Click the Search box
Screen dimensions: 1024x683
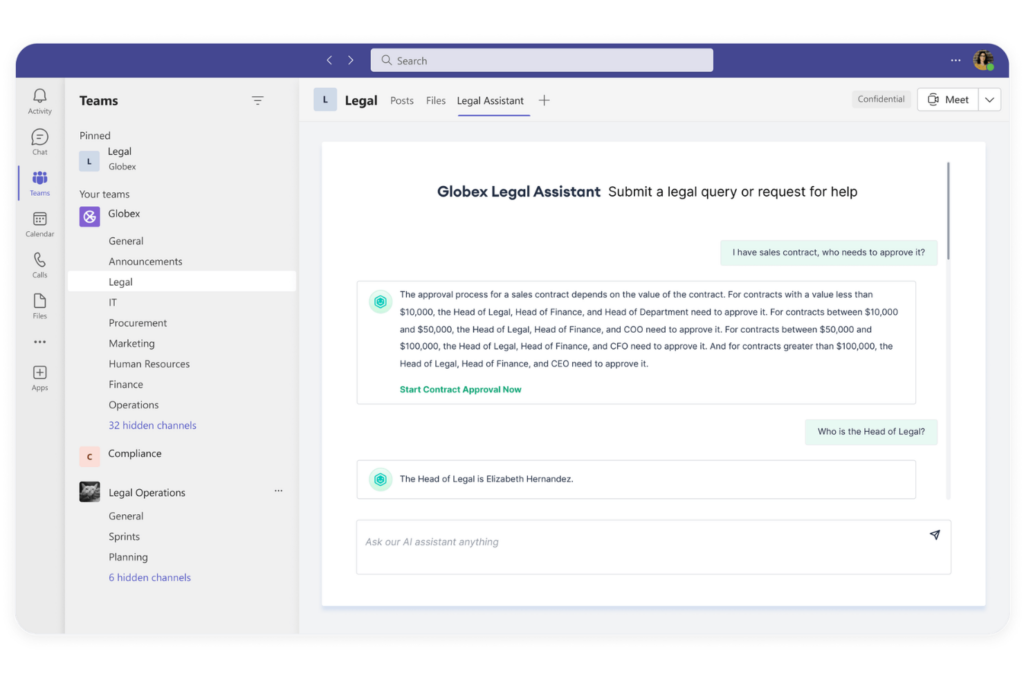[x=542, y=60]
